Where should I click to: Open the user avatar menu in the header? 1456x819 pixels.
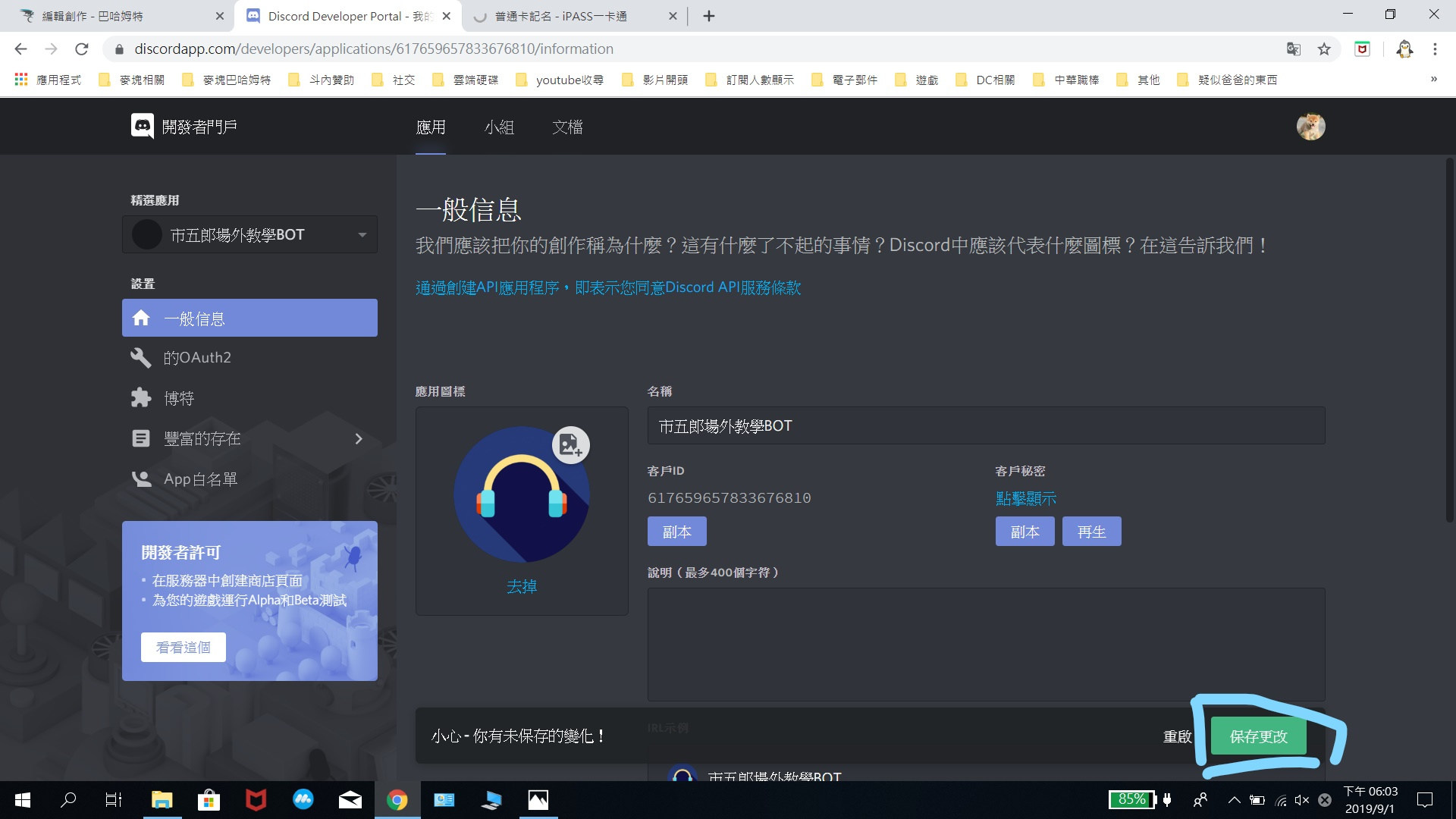point(1310,127)
